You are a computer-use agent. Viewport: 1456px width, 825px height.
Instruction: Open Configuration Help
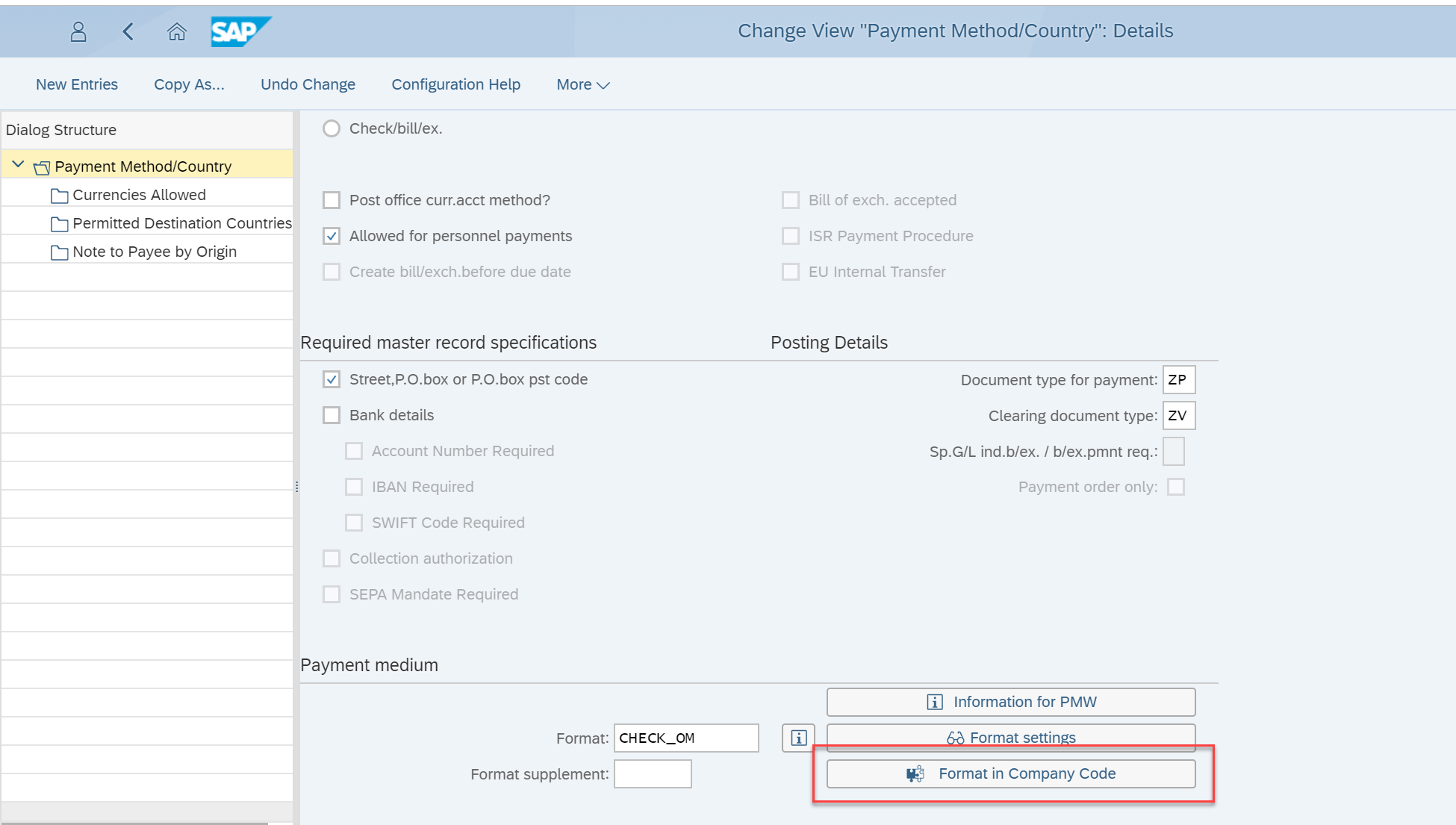point(456,84)
